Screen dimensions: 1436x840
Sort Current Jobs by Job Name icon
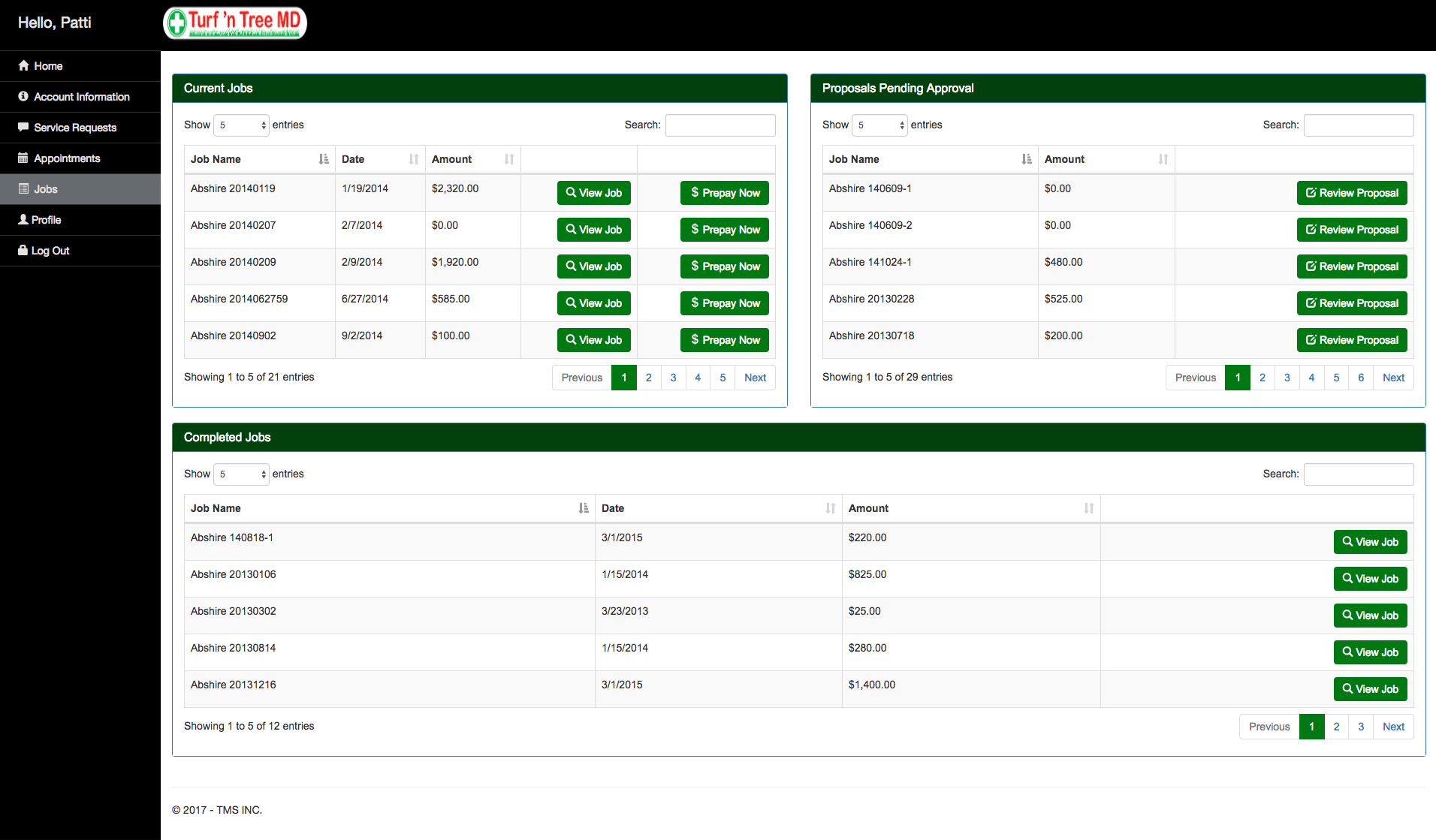[x=324, y=159]
